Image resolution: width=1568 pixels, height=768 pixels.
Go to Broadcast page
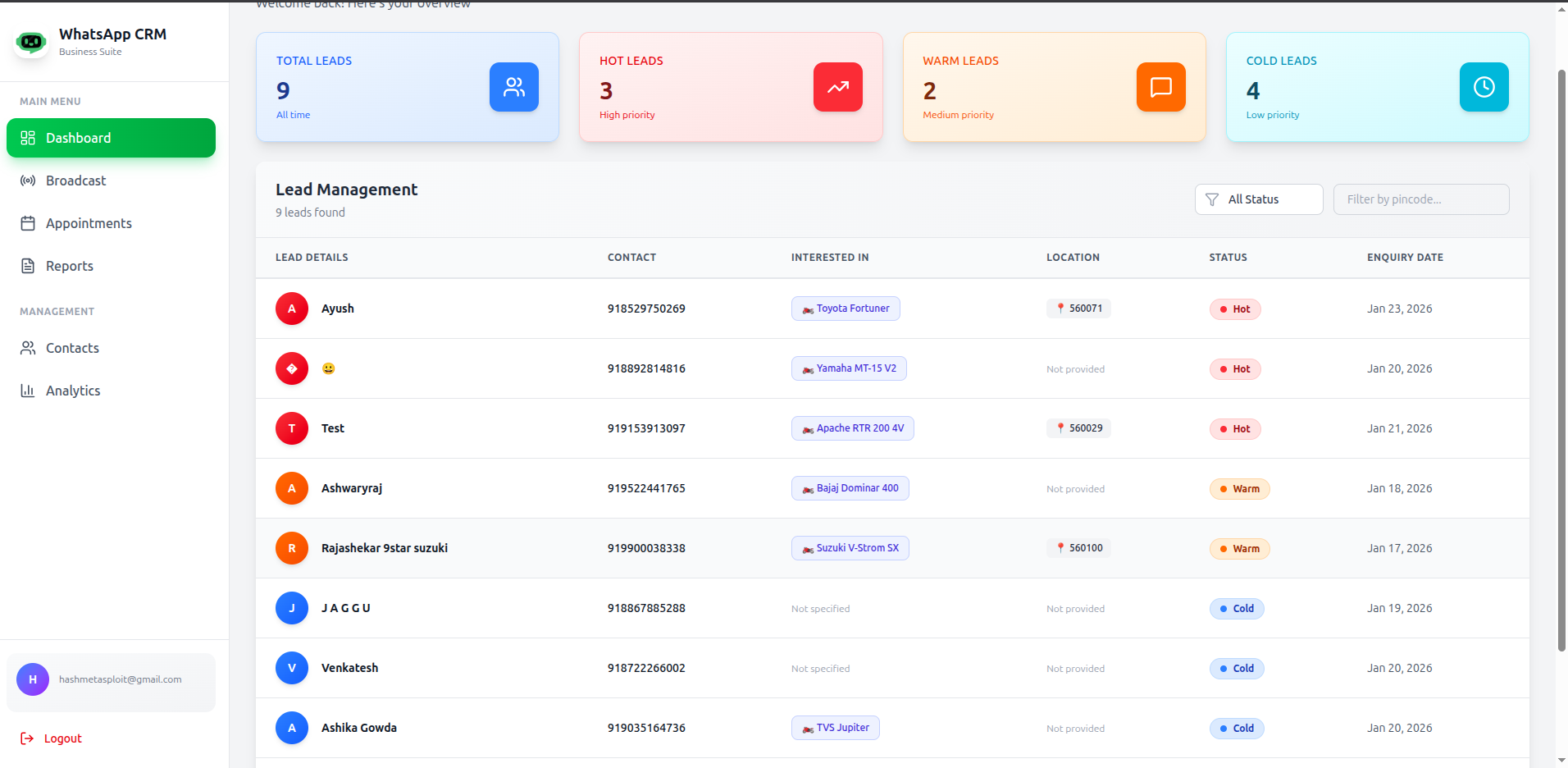(111, 181)
